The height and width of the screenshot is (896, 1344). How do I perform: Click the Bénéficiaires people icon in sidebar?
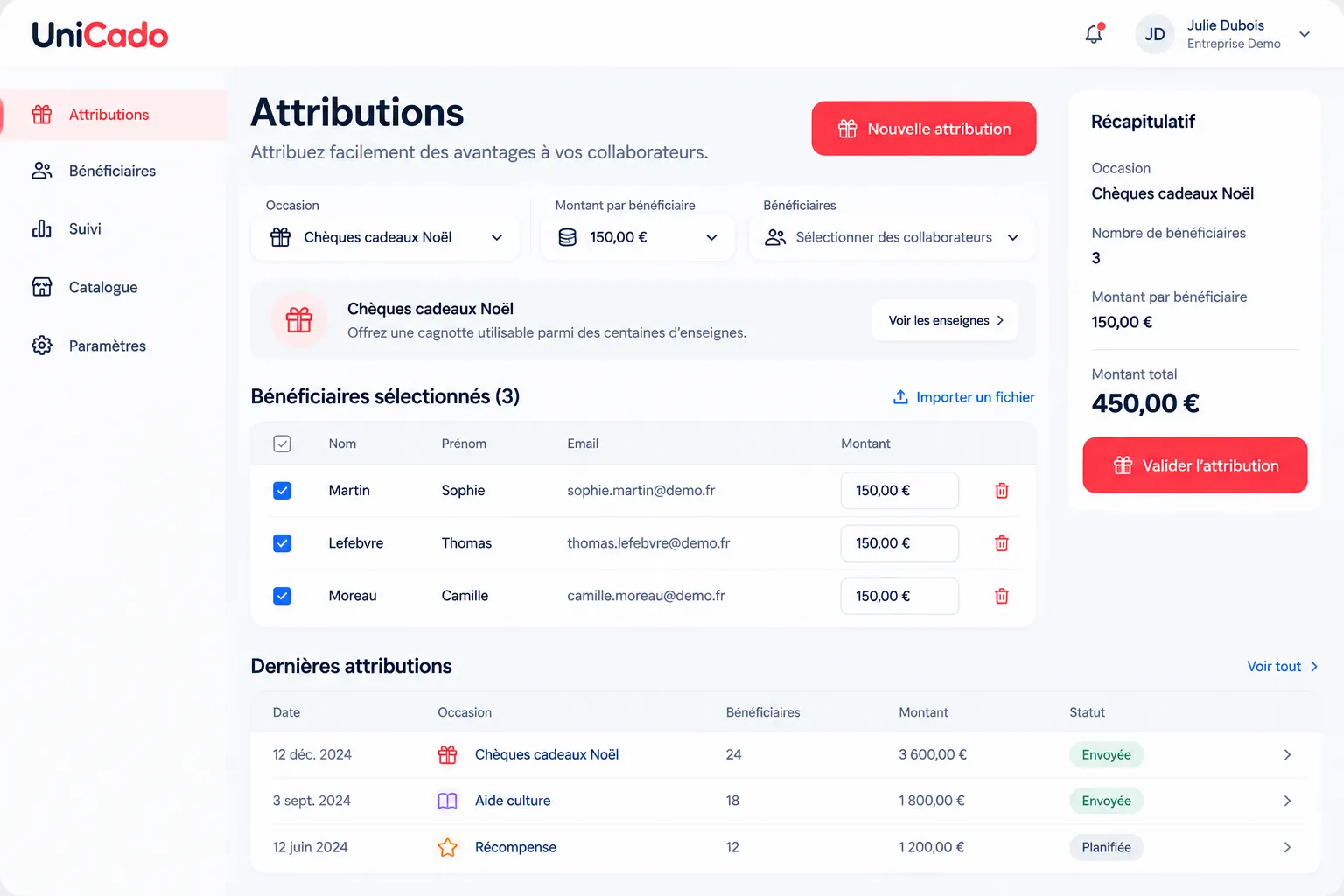[x=42, y=171]
